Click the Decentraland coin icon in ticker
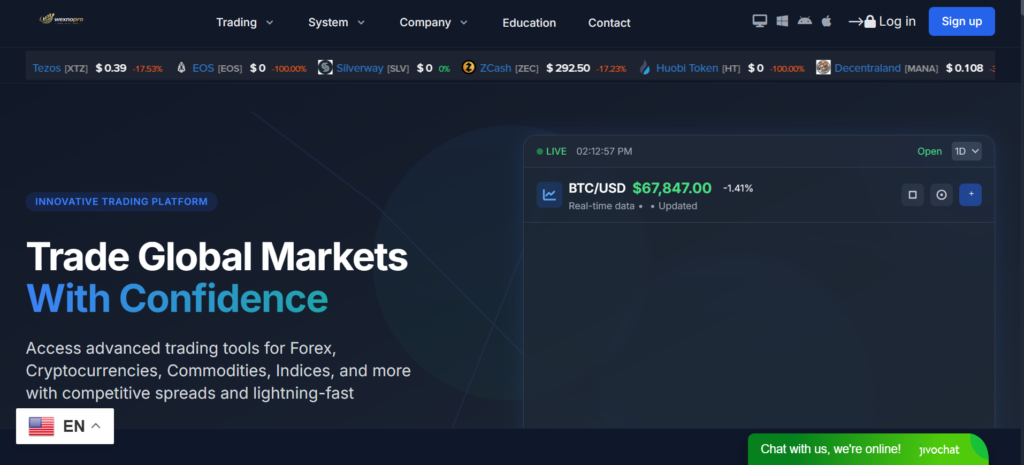The height and width of the screenshot is (465, 1024). click(x=823, y=67)
